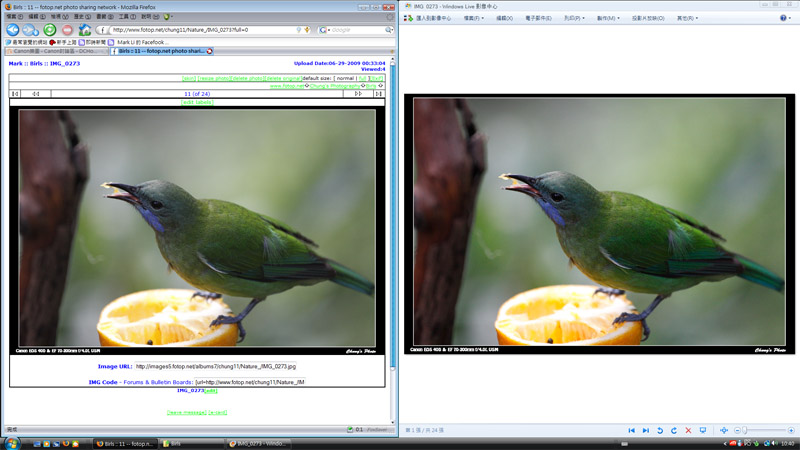Click the Firefox page vertical scrollbar
The image size is (800, 450).
tap(392, 214)
